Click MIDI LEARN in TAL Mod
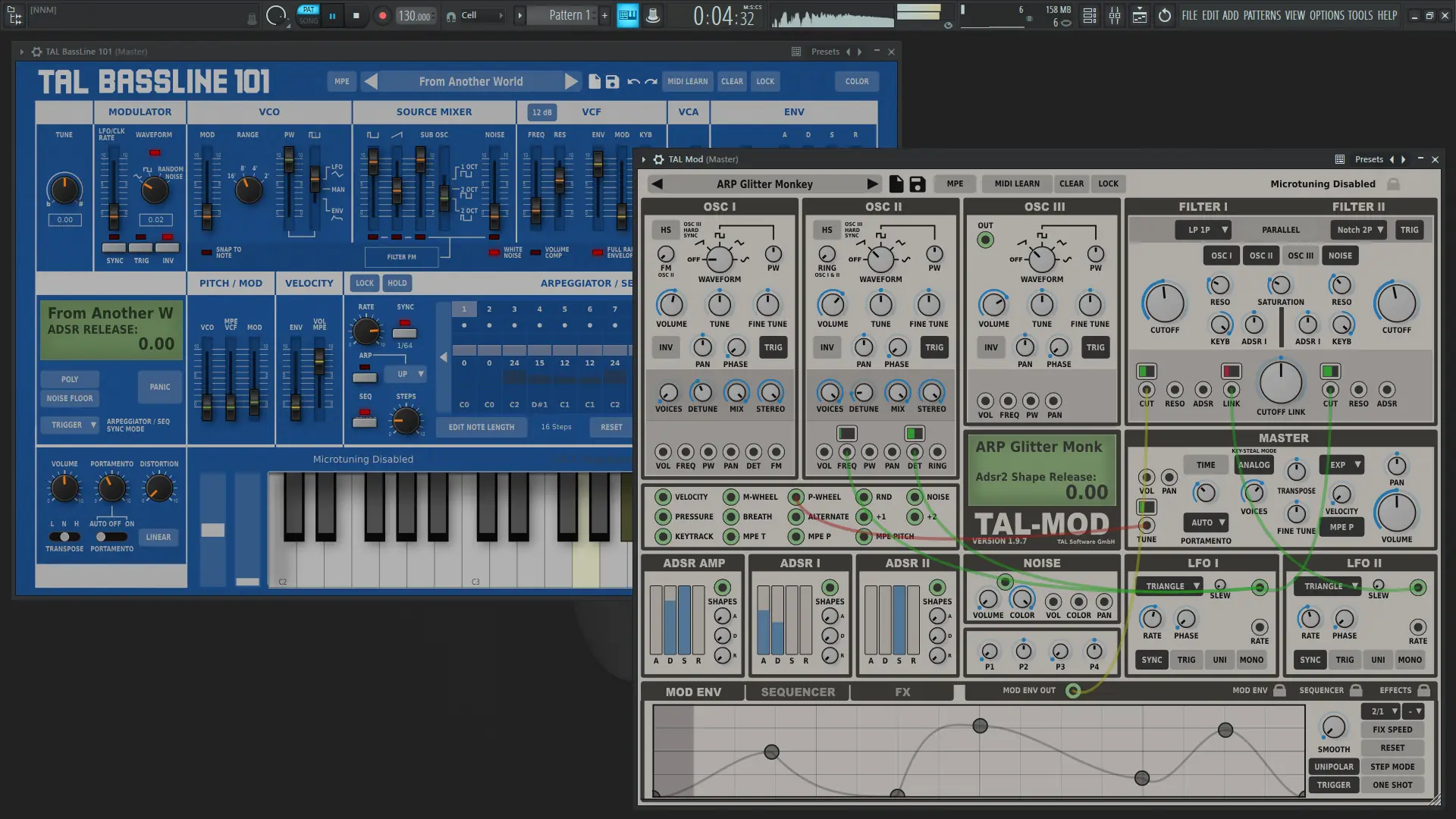 tap(1016, 184)
